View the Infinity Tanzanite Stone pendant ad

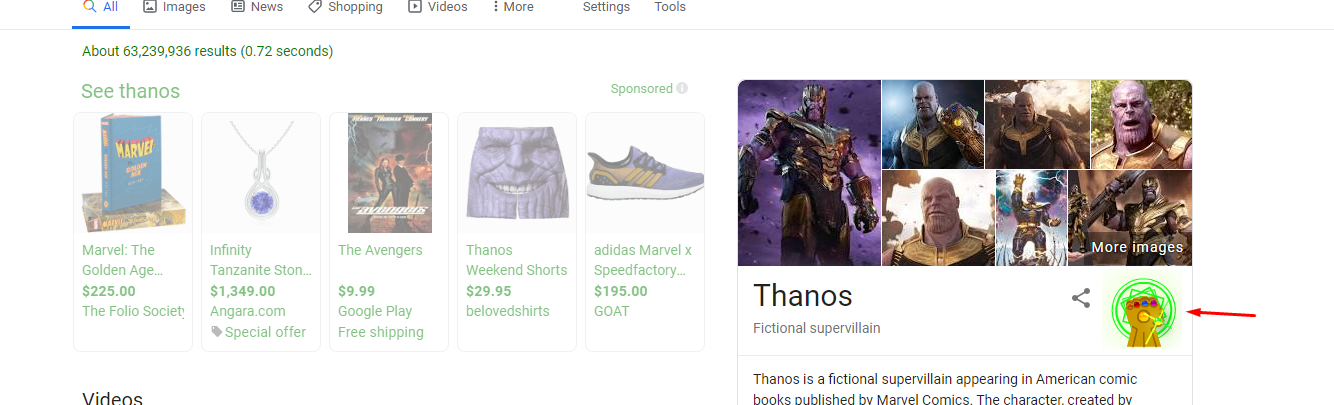261,232
